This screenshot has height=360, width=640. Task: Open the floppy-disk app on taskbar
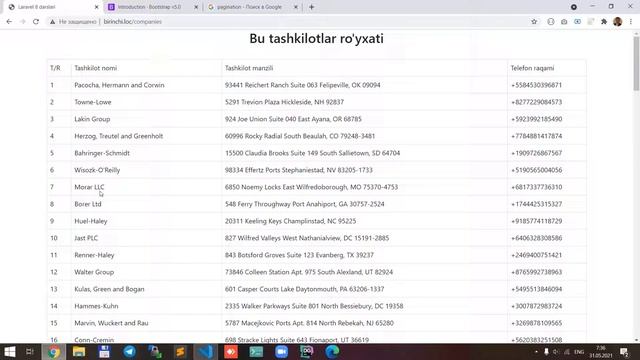(104, 351)
